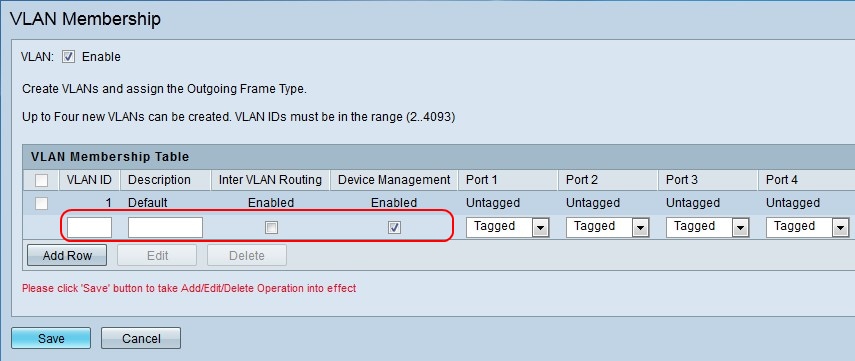Click Port 2 'Untagged' cell in Default row
Screen dimensions: 855x361
point(593,203)
